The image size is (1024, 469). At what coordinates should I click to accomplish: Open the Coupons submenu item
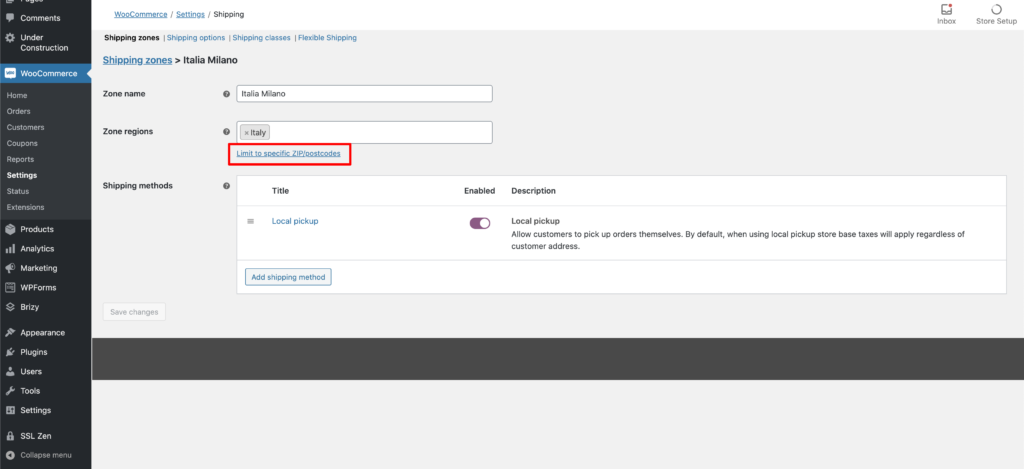click(x=22, y=143)
